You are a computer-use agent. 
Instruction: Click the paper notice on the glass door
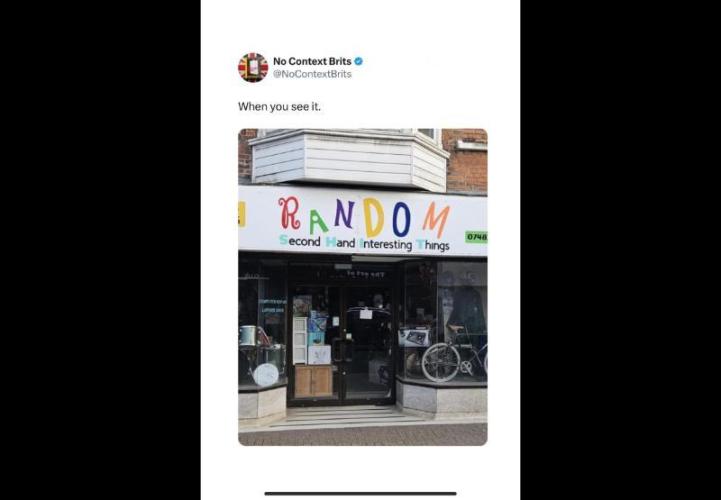click(x=366, y=314)
